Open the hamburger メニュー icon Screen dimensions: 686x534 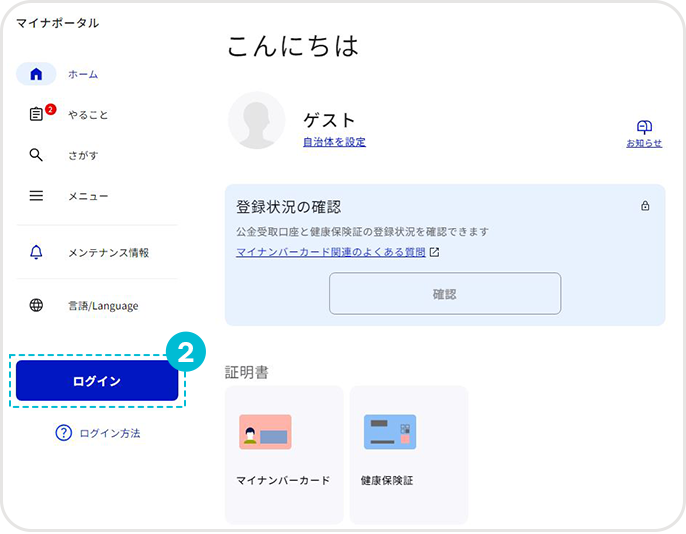click(36, 195)
